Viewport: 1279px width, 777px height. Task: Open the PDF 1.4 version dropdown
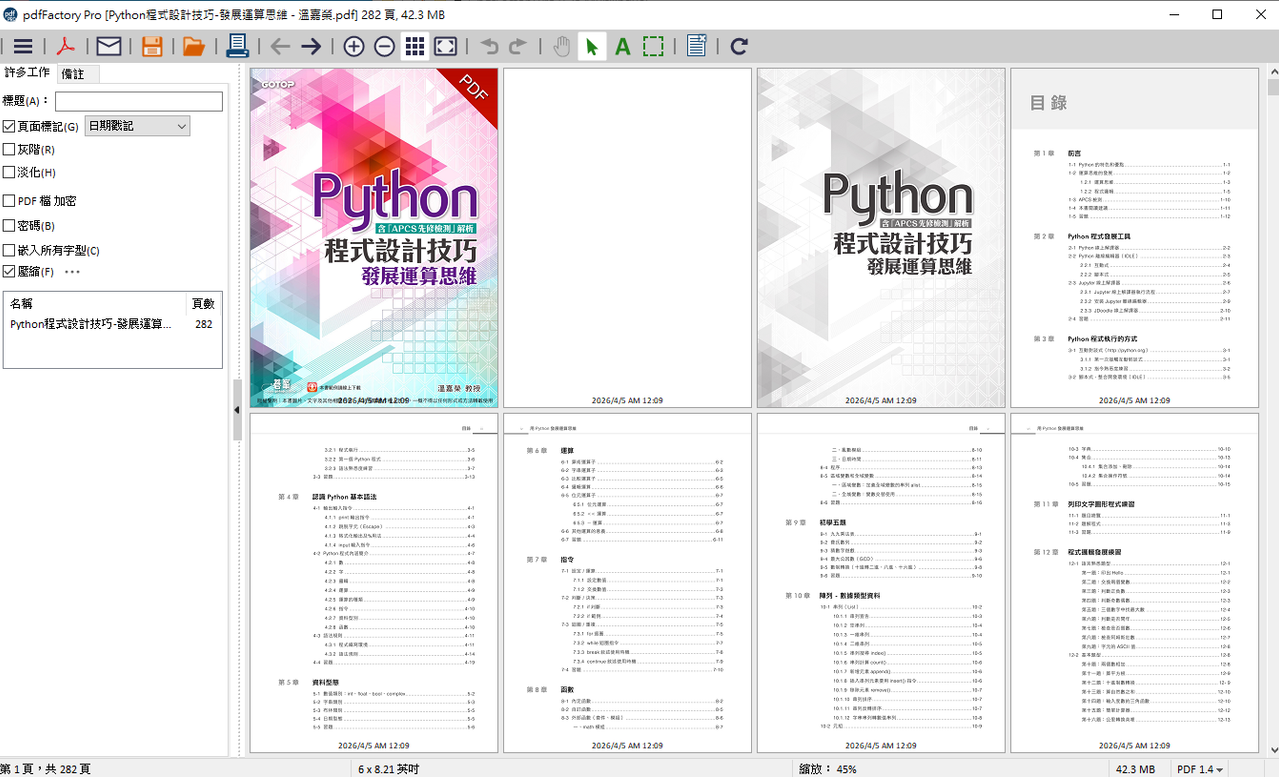(x=1200, y=769)
